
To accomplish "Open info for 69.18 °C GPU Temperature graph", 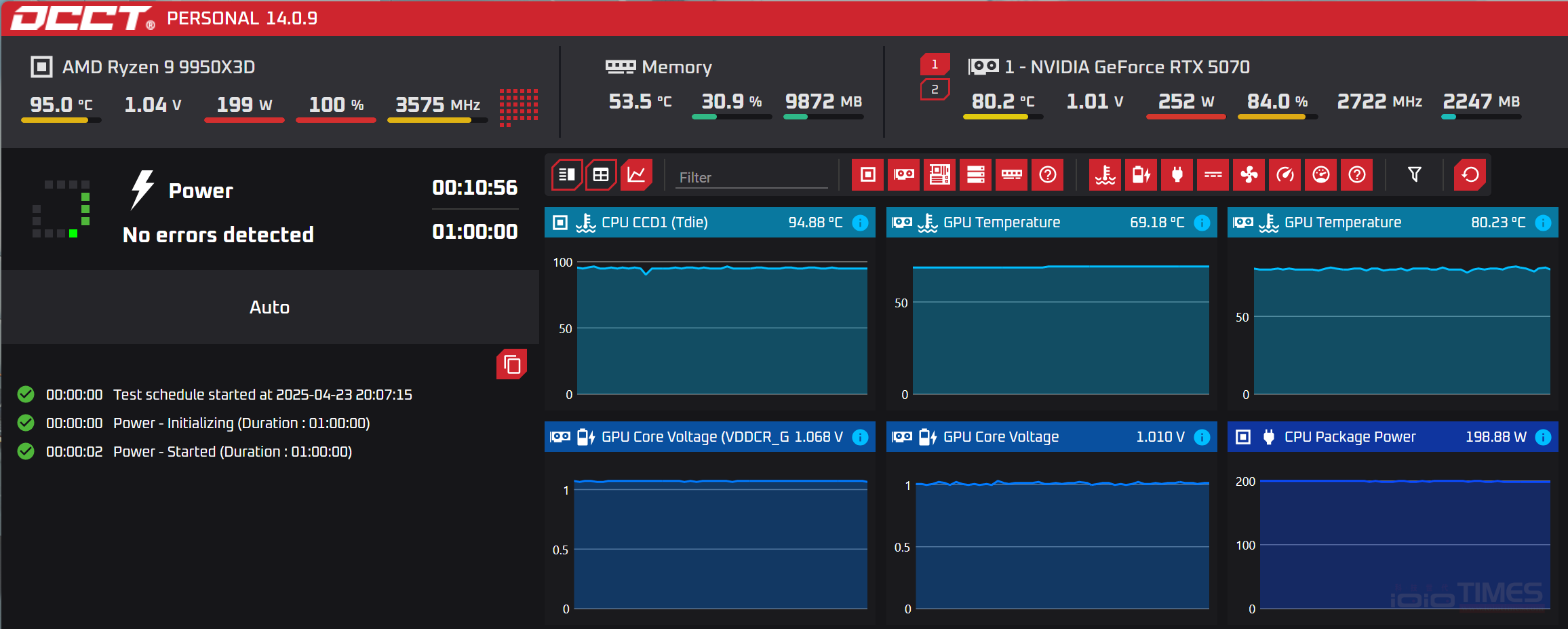I will point(1202,223).
